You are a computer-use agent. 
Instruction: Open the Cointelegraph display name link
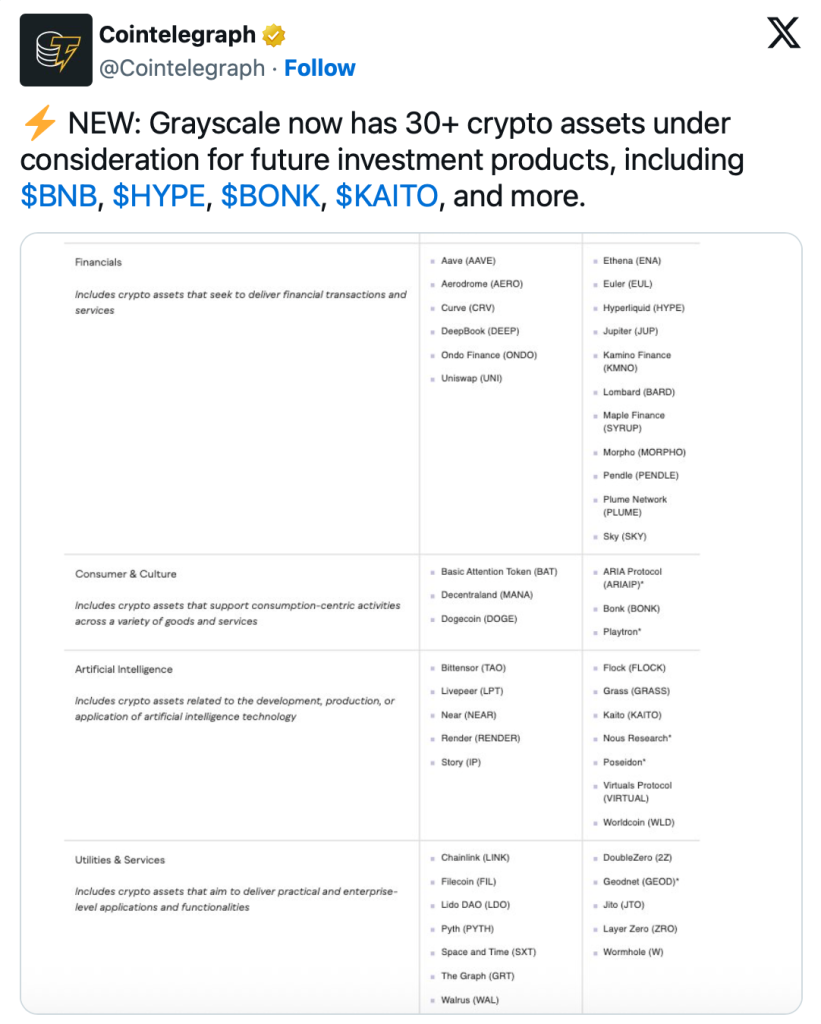pyautogui.click(x=177, y=35)
